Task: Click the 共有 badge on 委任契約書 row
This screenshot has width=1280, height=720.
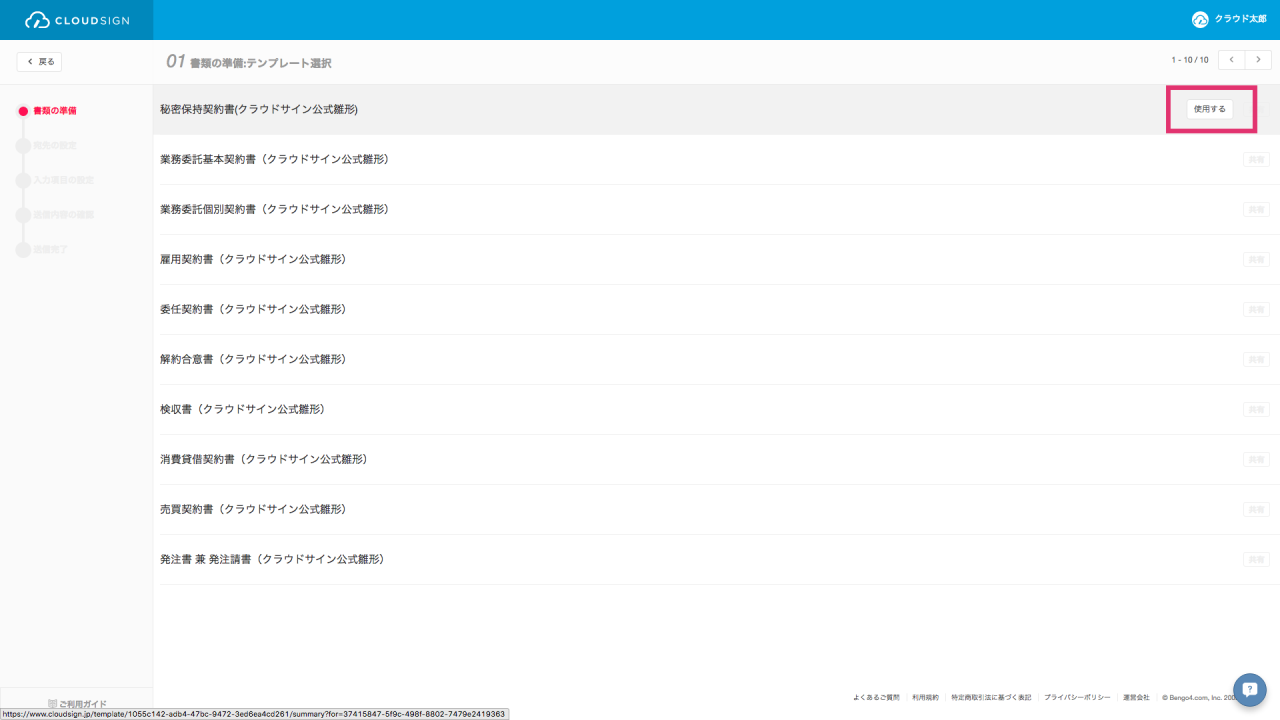Action: click(1256, 309)
